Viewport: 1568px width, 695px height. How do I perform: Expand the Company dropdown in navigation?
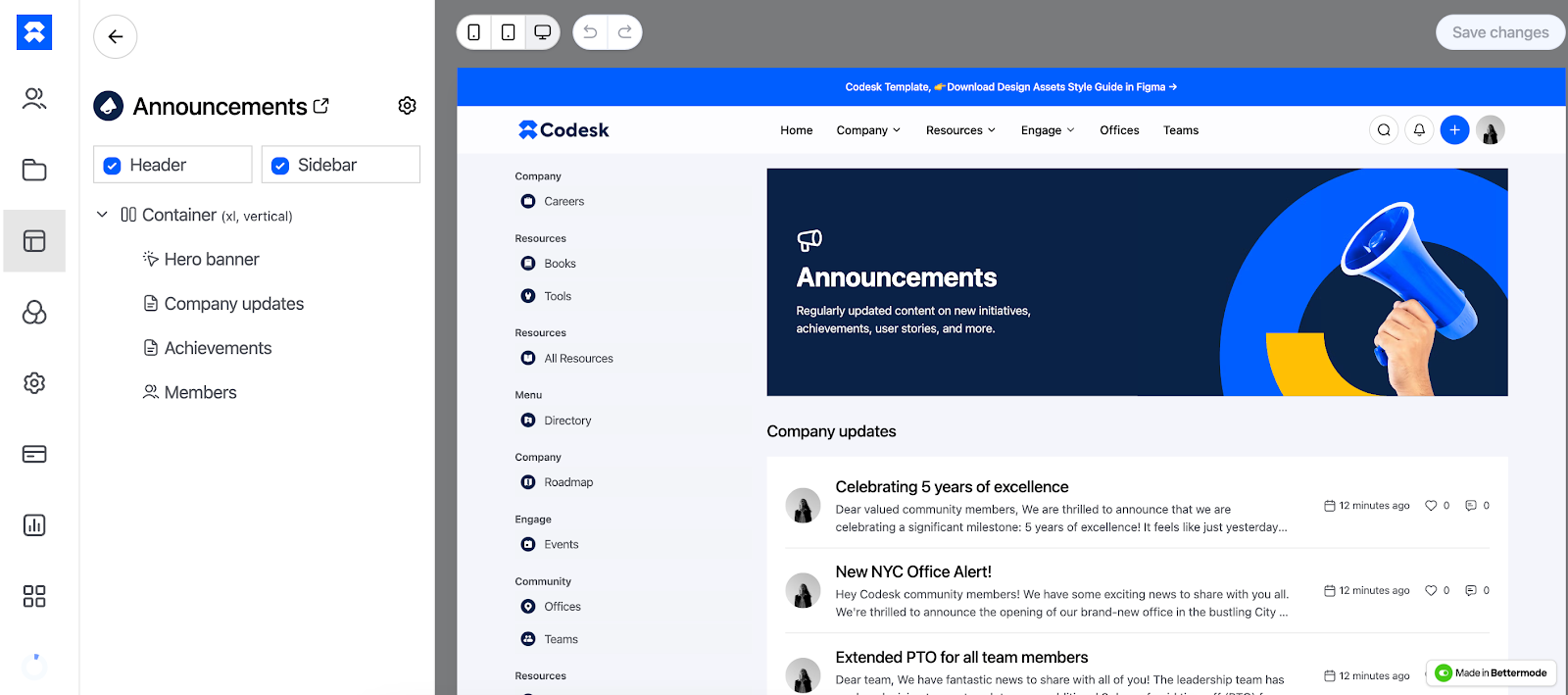coord(868,130)
